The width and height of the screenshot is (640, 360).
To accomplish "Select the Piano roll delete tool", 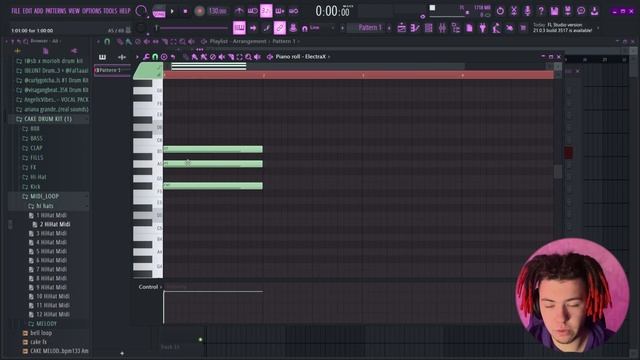I will 213,57.
